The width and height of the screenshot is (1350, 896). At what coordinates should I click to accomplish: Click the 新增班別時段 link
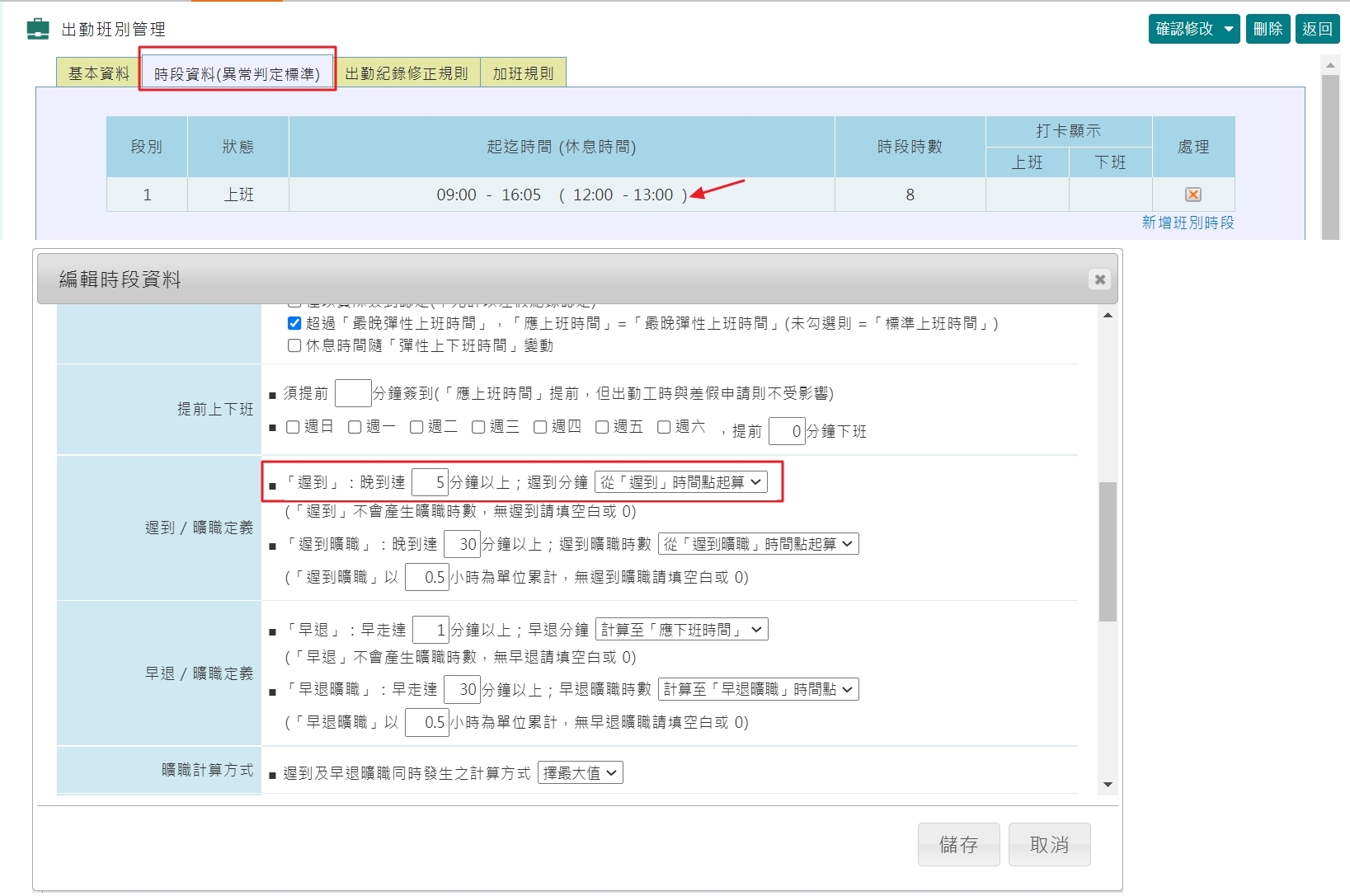click(1188, 222)
